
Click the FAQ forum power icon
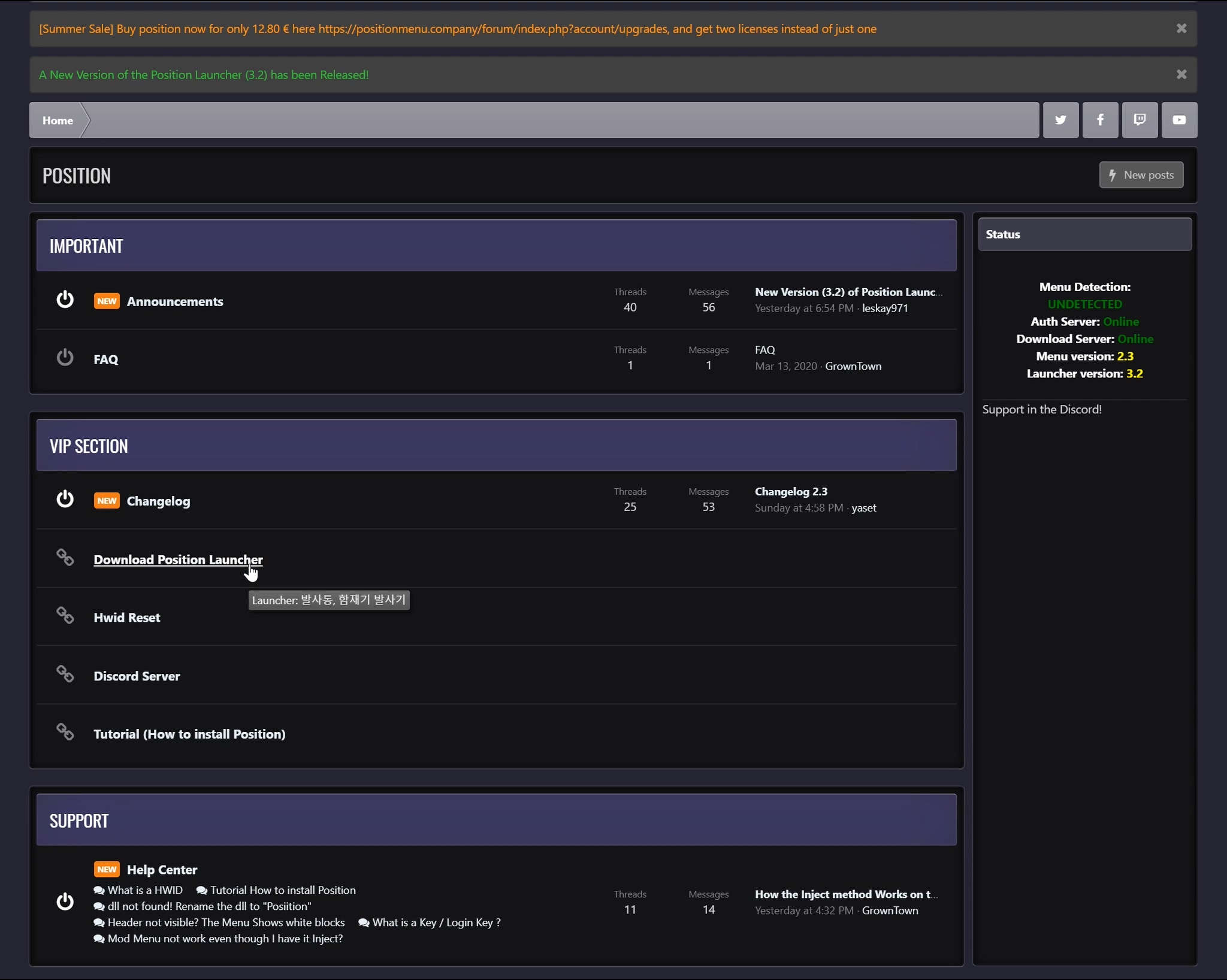65,358
